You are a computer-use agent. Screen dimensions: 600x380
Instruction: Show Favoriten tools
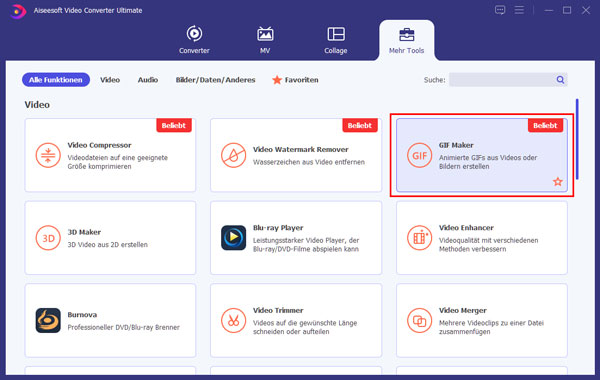point(295,80)
